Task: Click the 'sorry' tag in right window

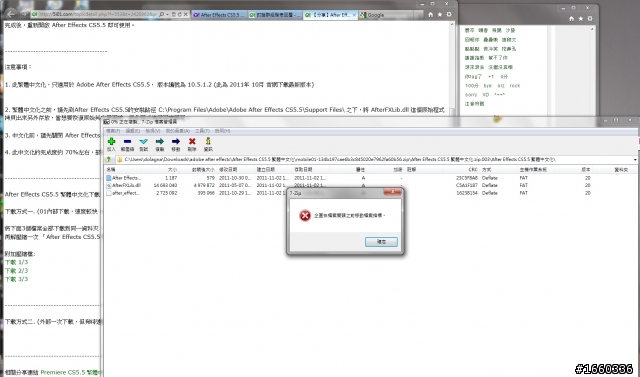Action: point(471,95)
